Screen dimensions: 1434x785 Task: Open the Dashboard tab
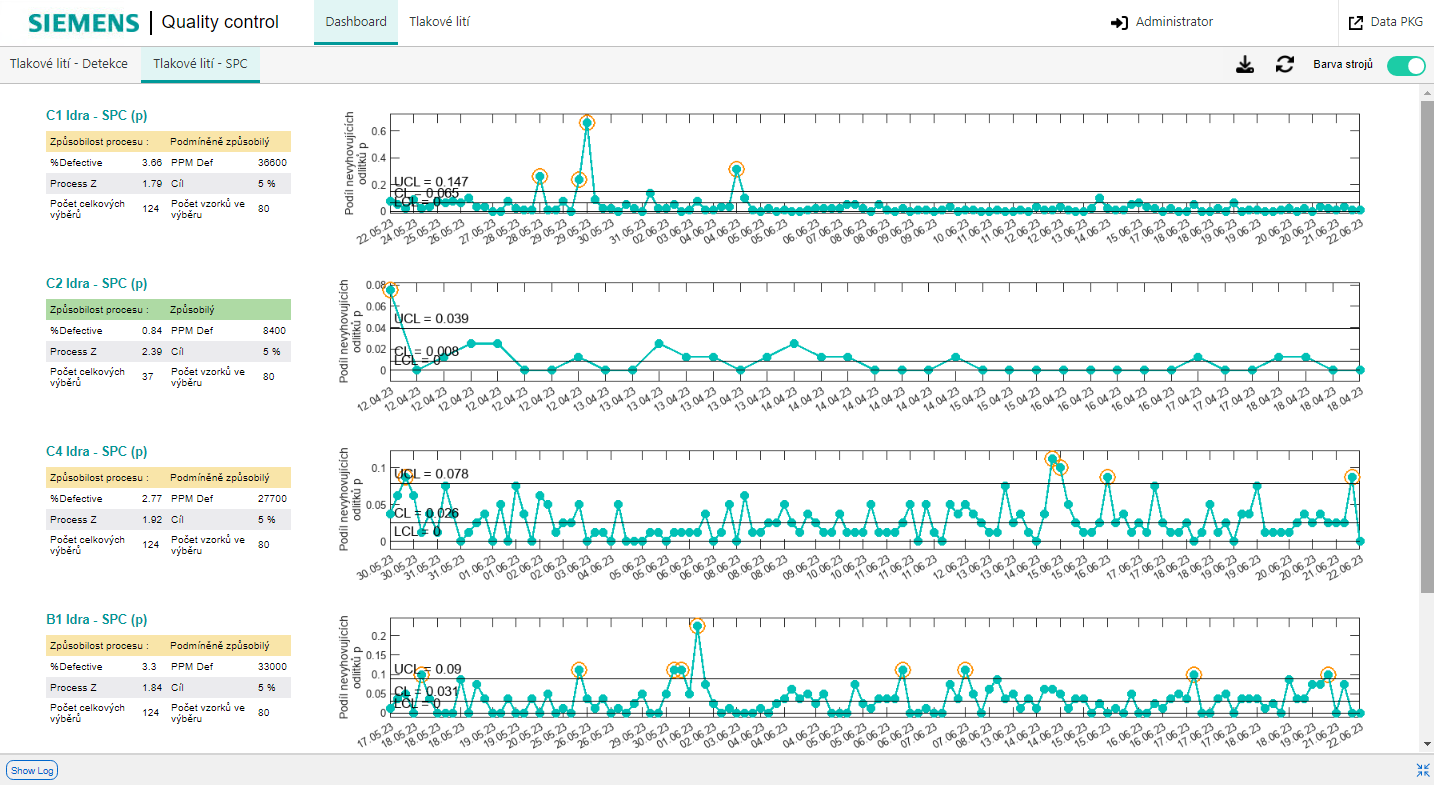pos(355,21)
